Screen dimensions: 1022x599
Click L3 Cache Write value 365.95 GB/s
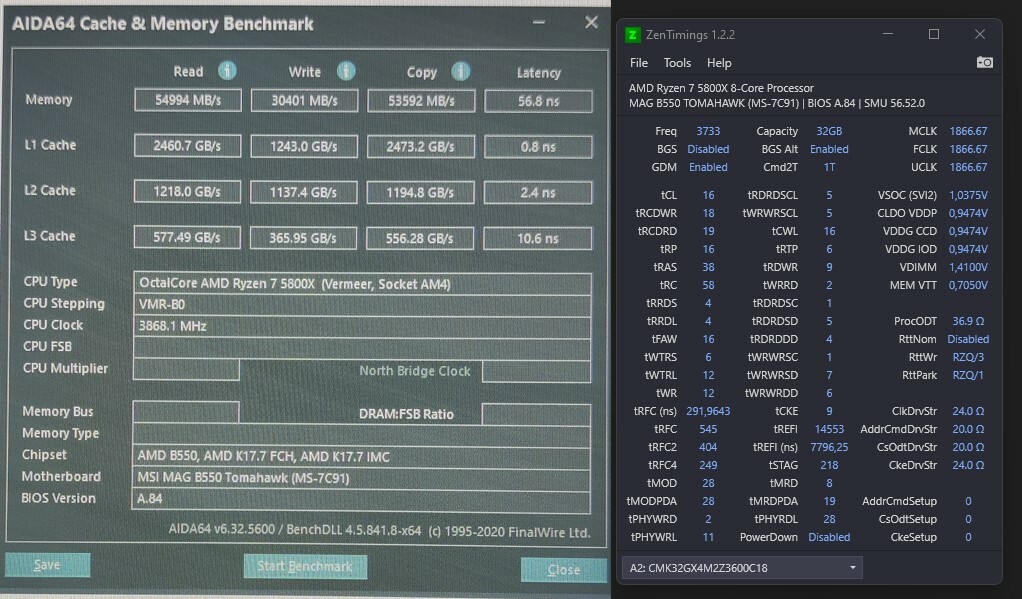tap(303, 238)
